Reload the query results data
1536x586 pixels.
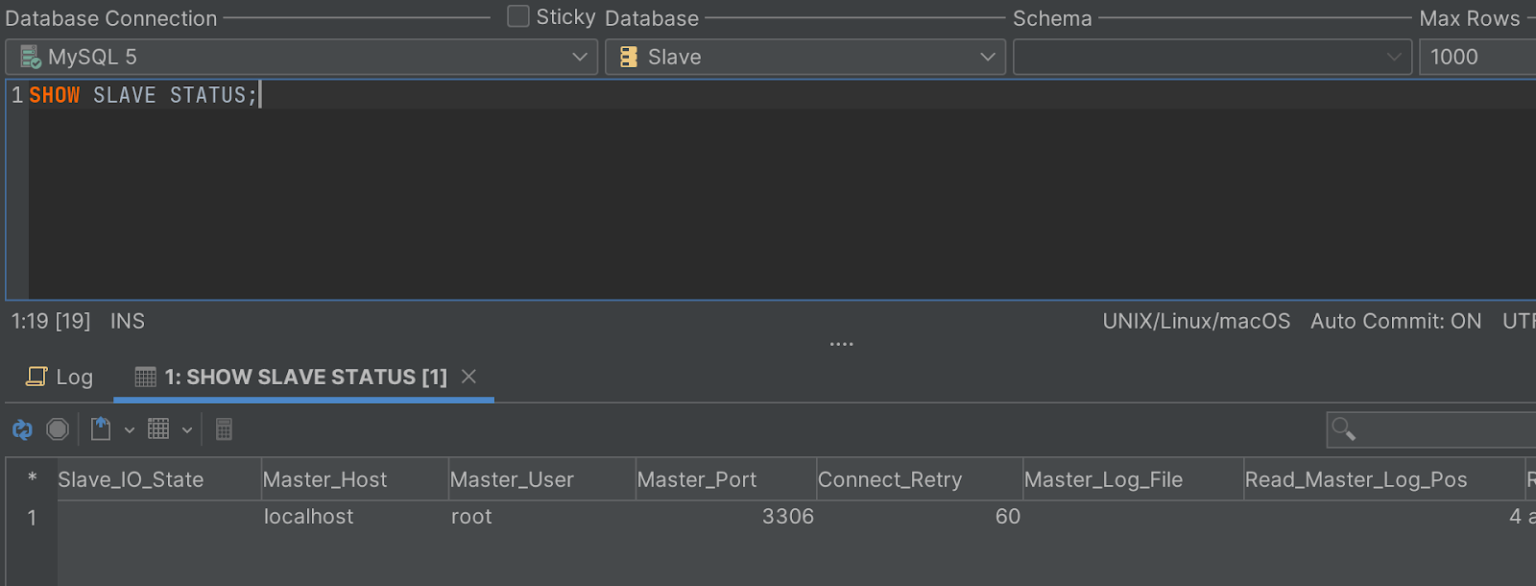21,429
